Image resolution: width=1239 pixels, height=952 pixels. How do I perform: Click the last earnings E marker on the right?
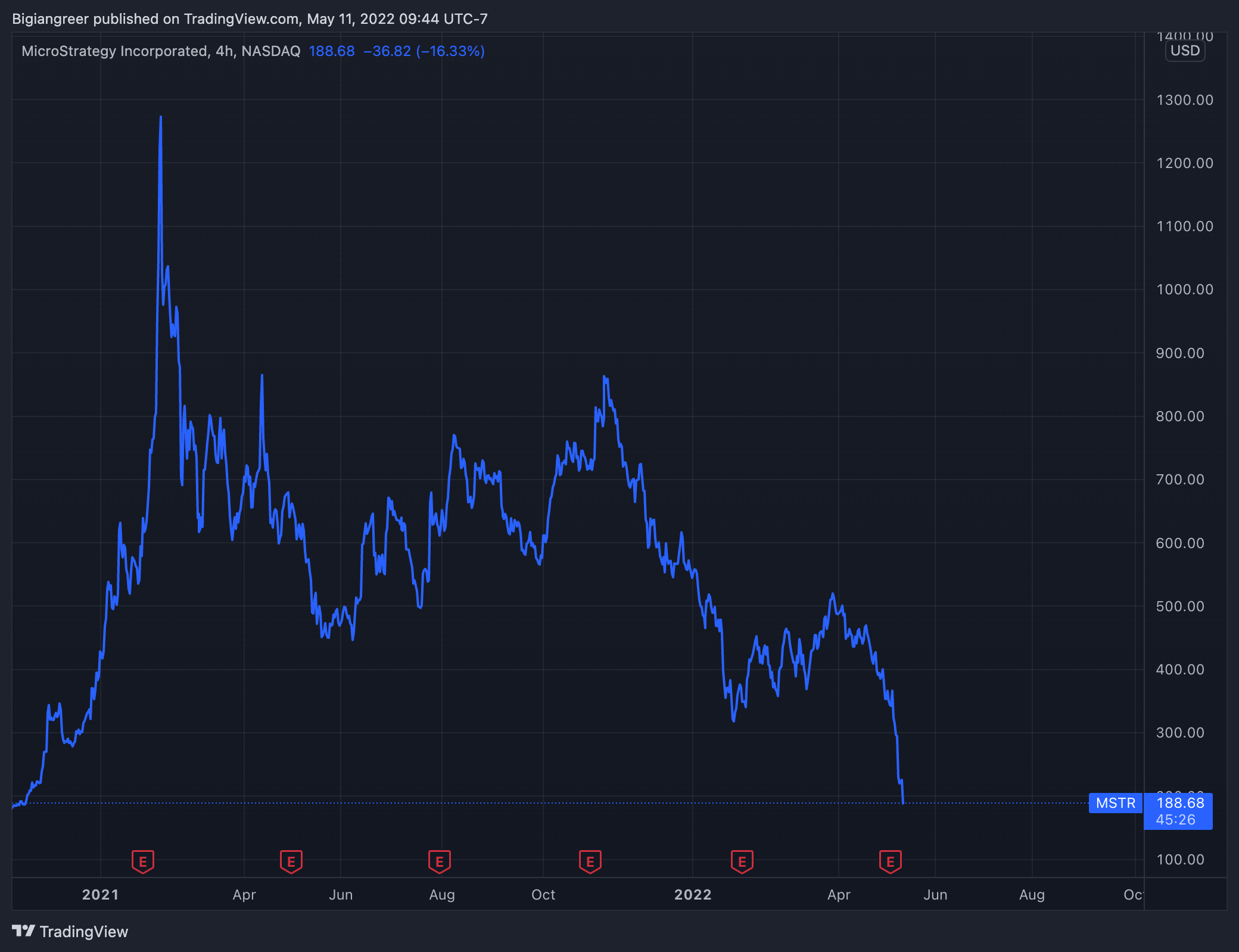[x=891, y=861]
